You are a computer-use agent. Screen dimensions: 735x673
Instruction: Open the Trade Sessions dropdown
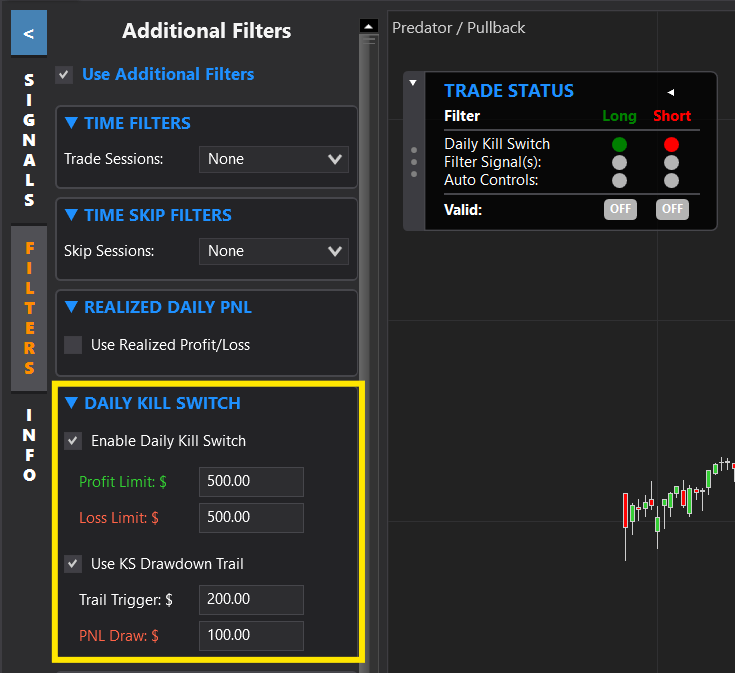pos(274,159)
